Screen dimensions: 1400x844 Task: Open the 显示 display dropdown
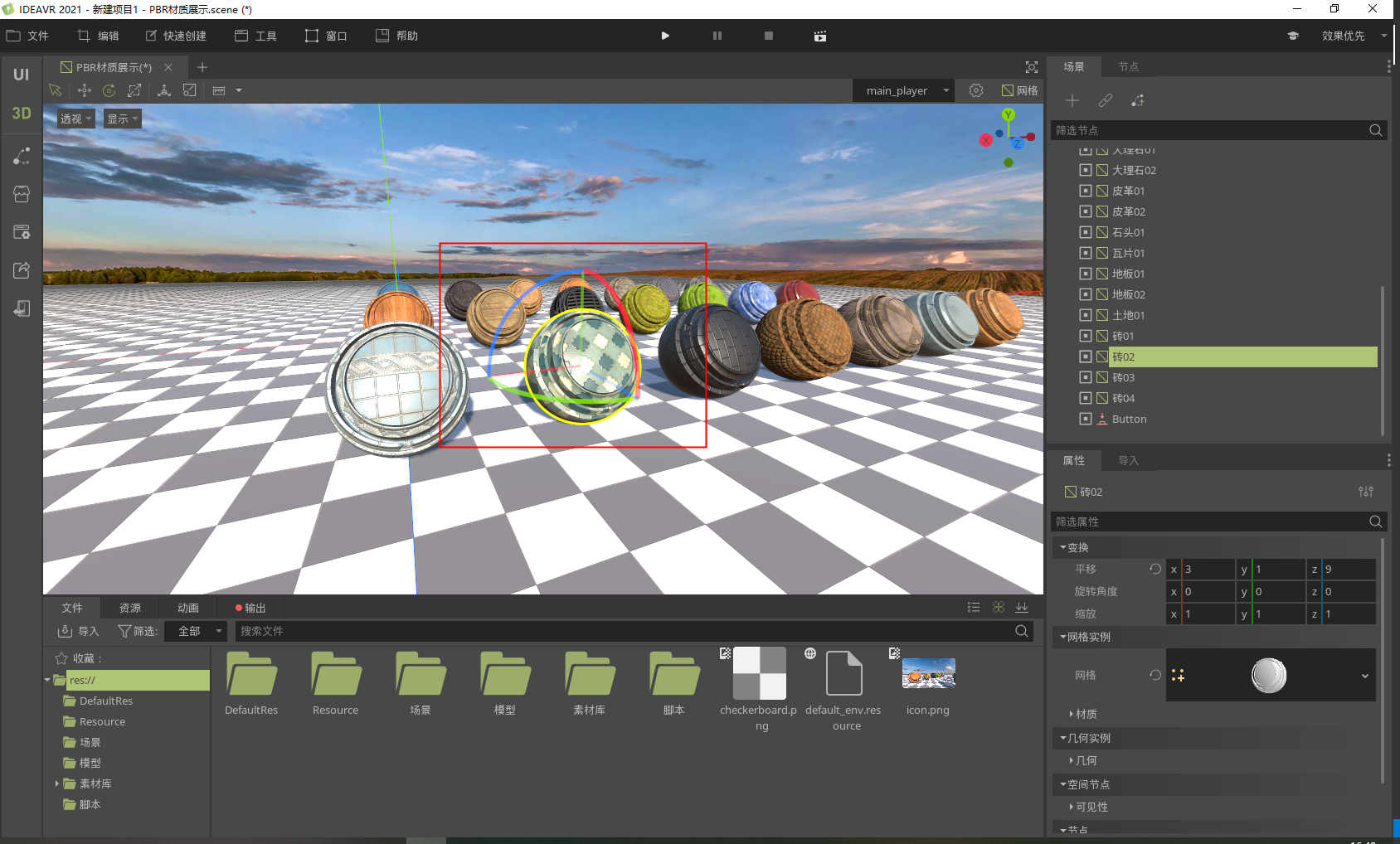[x=123, y=119]
